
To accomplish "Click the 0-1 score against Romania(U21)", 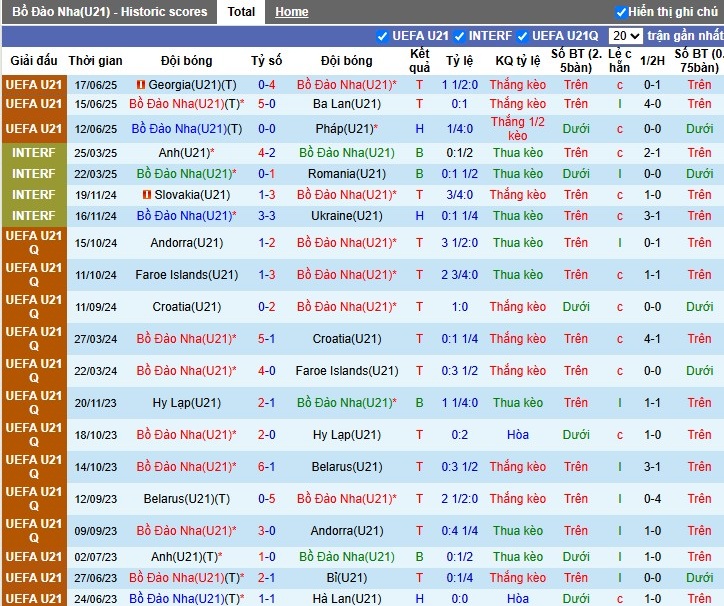I will click(266, 174).
